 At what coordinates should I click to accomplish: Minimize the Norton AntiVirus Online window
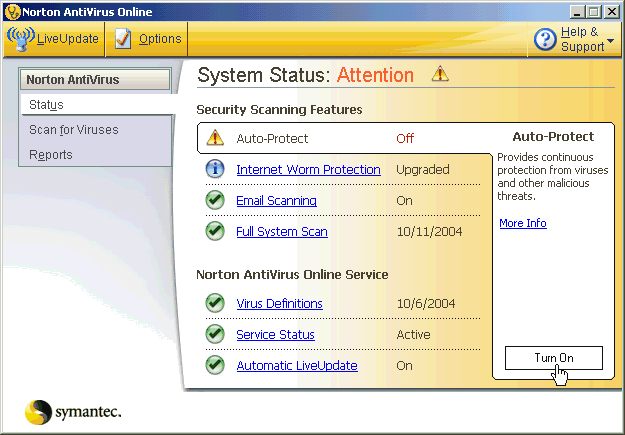coord(578,11)
